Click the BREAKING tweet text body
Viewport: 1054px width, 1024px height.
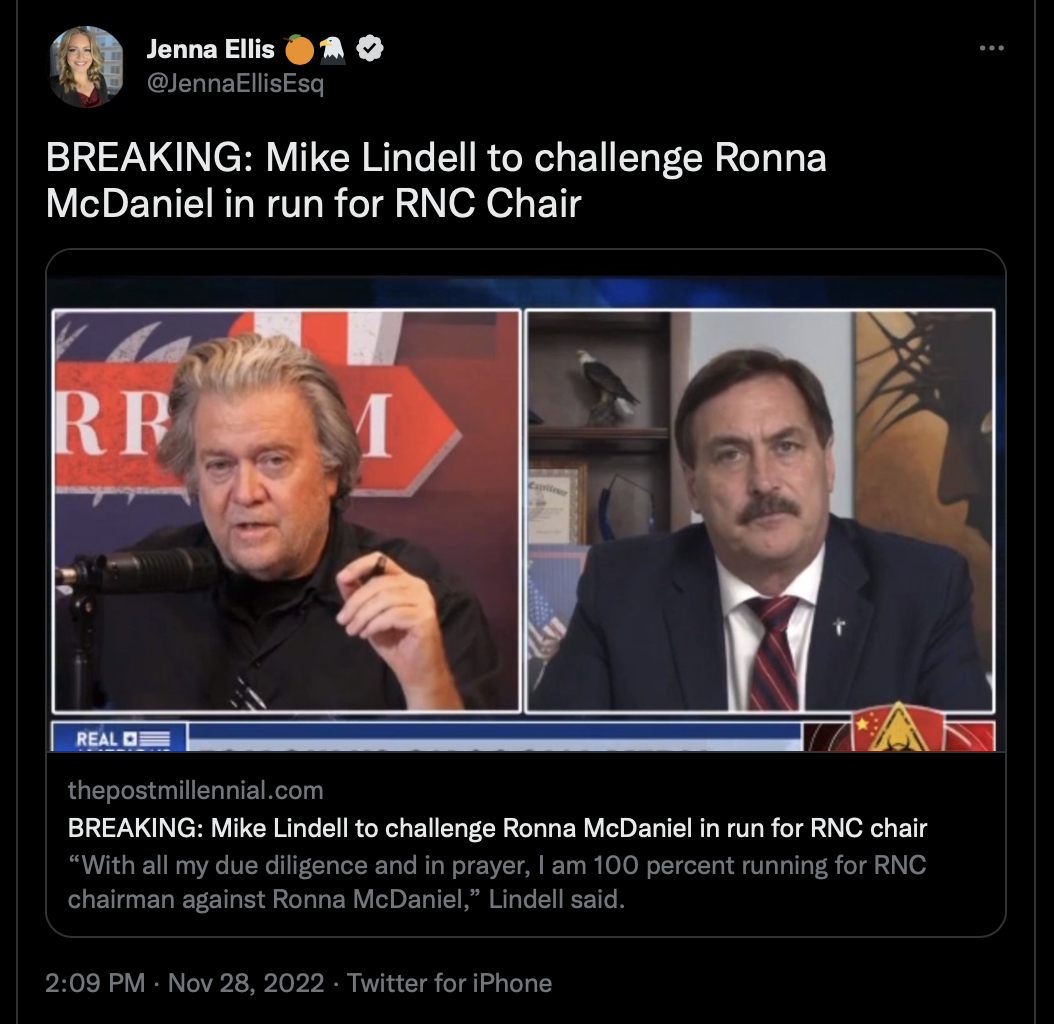[x=436, y=180]
